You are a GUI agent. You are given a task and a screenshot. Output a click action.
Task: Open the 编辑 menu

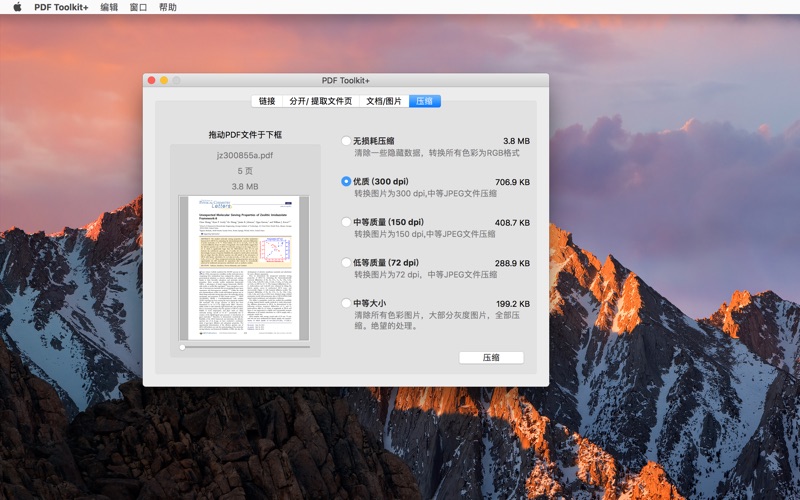[x=109, y=7]
